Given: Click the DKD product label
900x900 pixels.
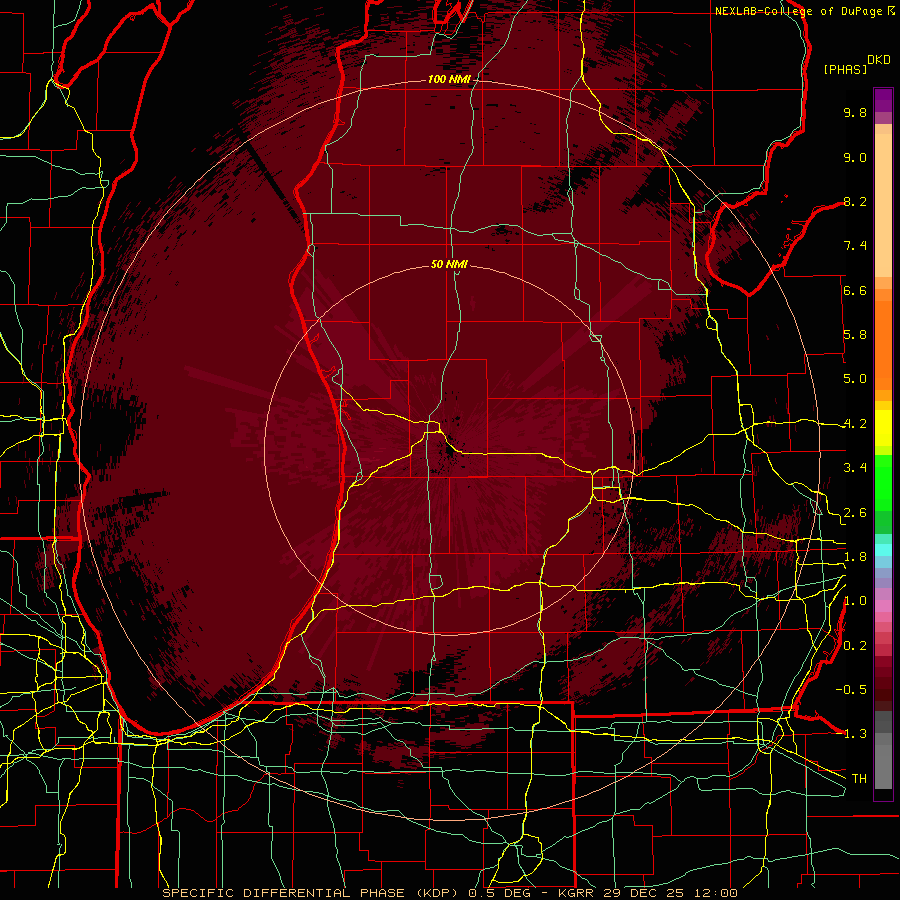Looking at the screenshot, I should tap(878, 60).
